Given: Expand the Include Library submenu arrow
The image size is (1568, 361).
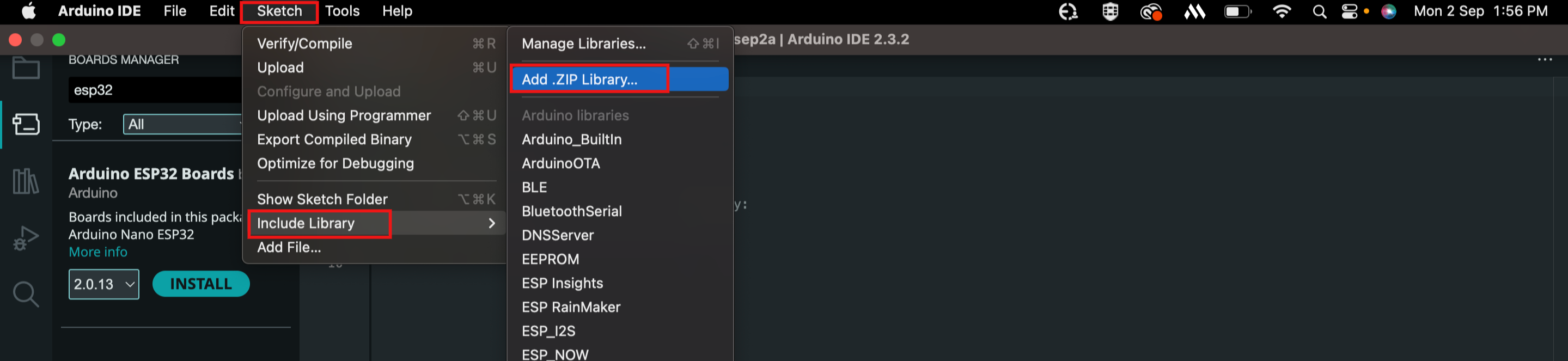Looking at the screenshot, I should [492, 223].
